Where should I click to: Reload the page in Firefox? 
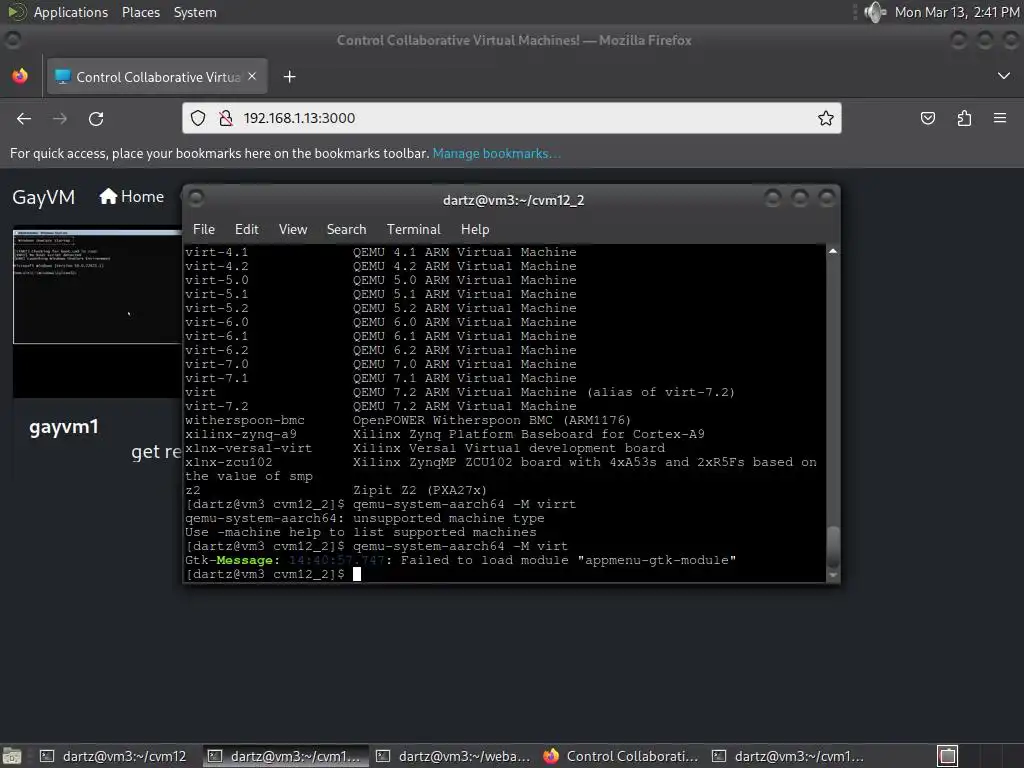(x=96, y=118)
